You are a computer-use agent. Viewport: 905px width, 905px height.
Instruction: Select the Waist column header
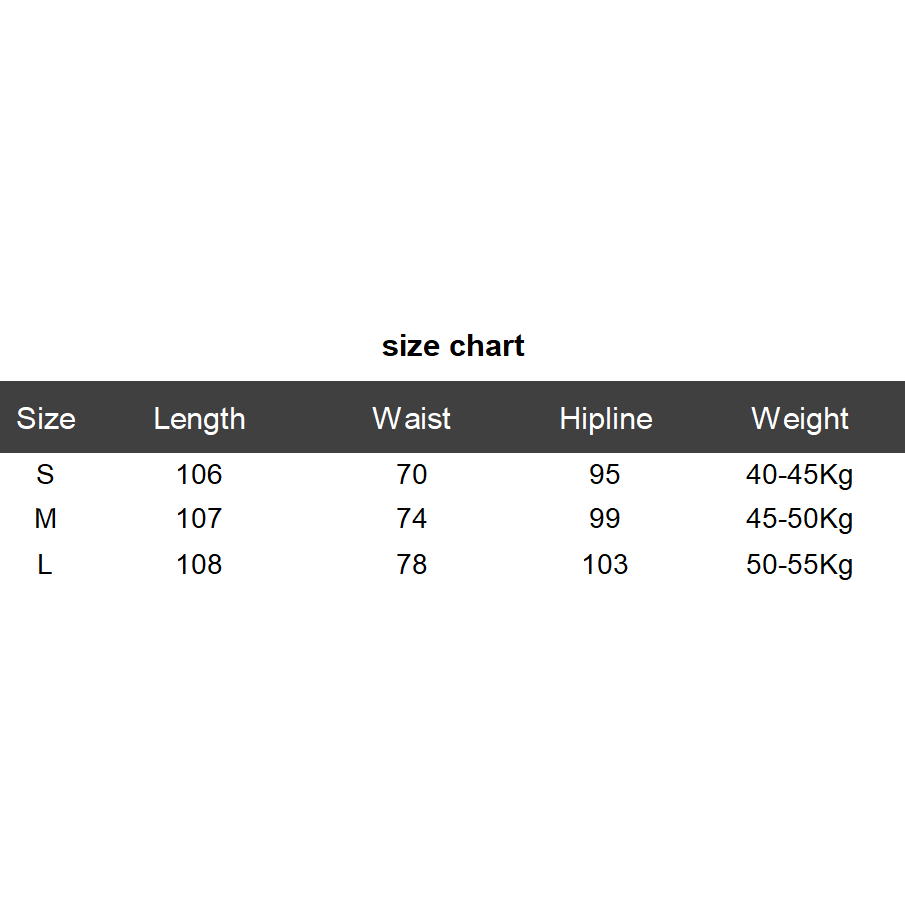coord(411,418)
